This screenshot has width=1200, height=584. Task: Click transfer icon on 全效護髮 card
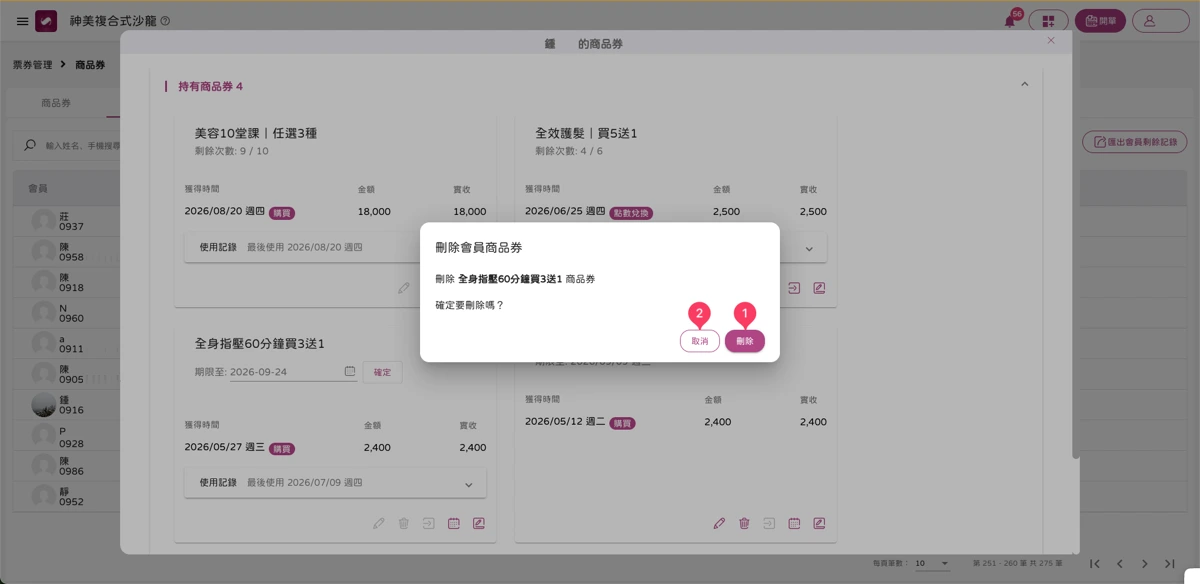coord(794,288)
